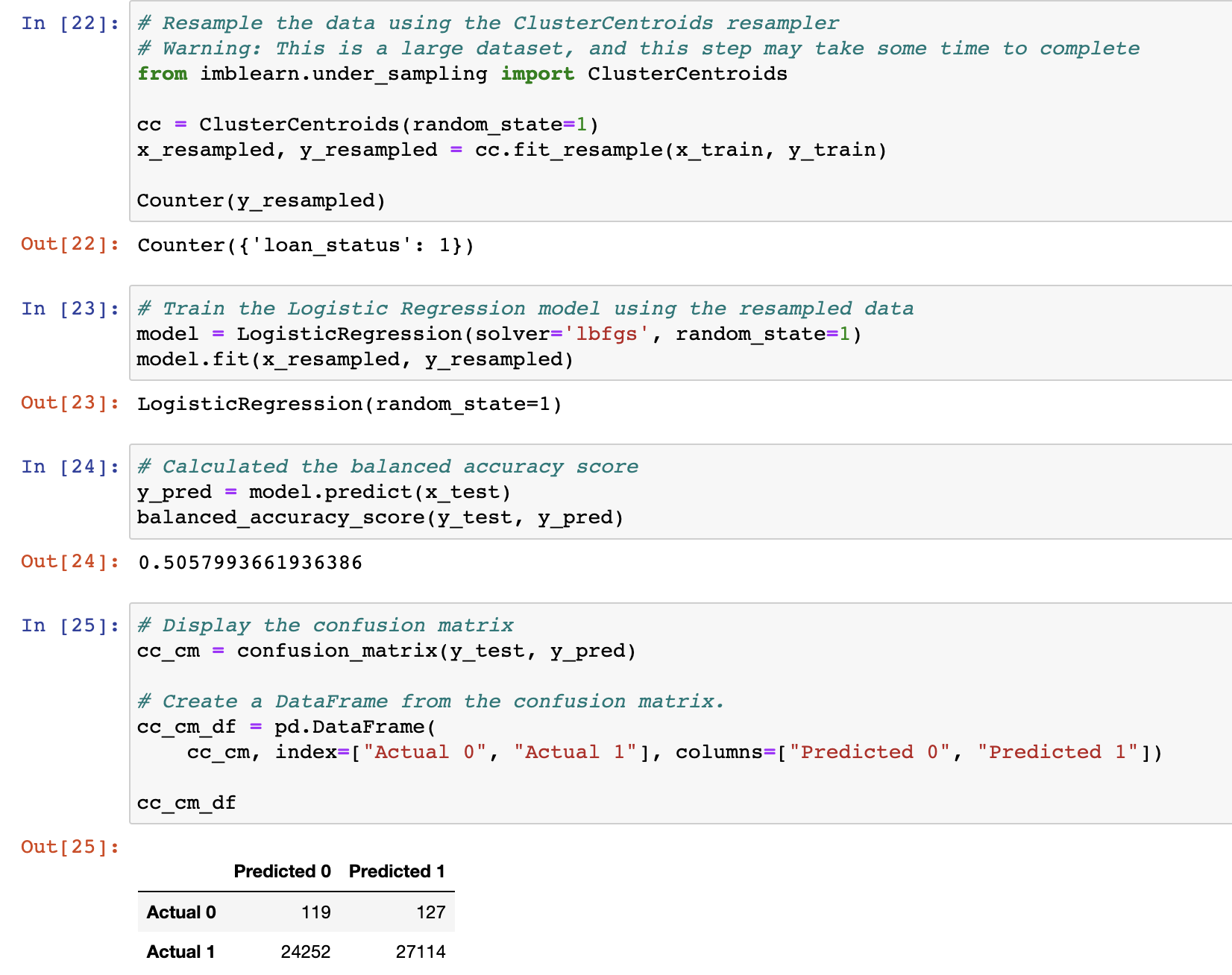Click the table cell value 27114

pyautogui.click(x=421, y=952)
